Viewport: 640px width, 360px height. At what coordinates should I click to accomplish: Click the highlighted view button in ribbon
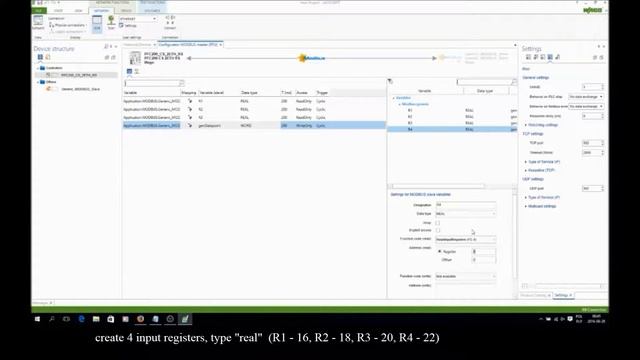pos(97,24)
